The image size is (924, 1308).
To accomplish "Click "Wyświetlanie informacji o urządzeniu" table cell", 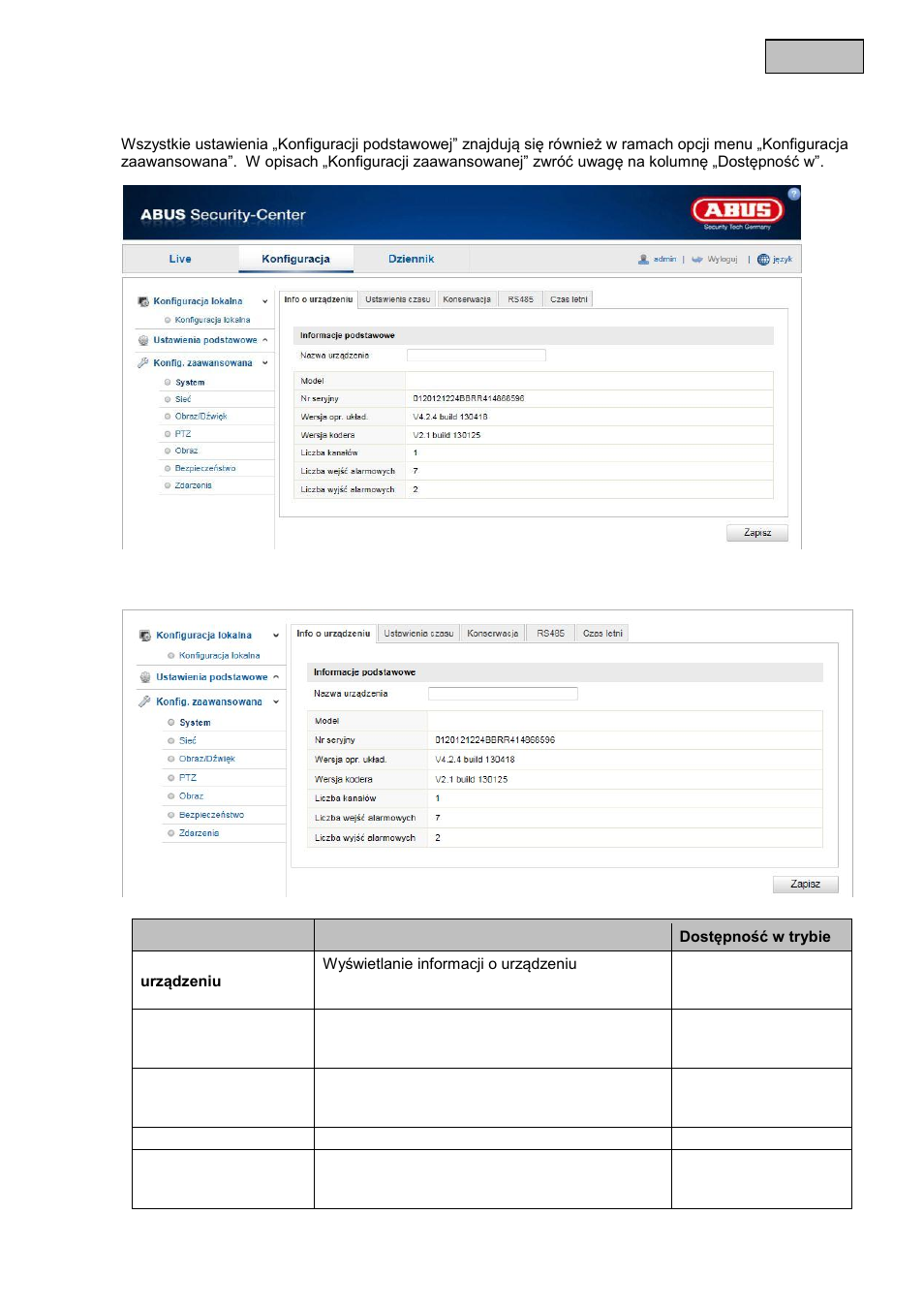I will coord(449,964).
